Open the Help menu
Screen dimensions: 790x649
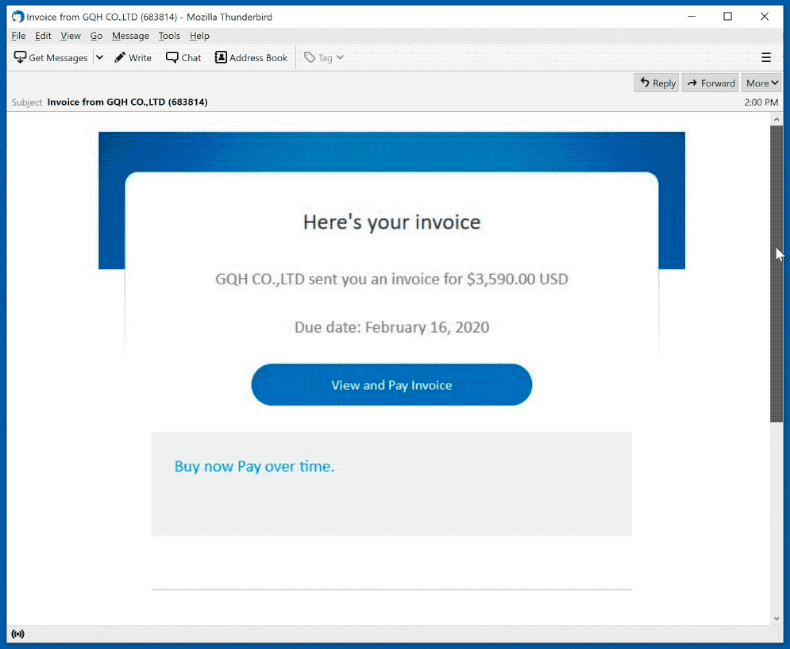[x=199, y=36]
